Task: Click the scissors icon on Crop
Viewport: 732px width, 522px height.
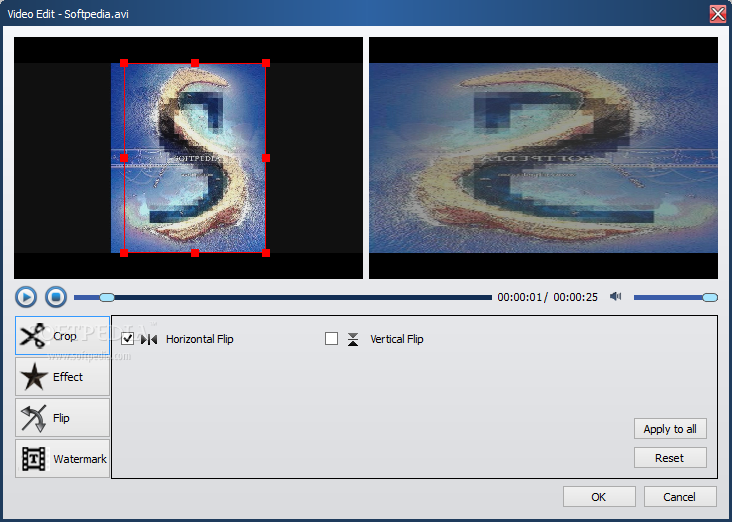Action: [33, 336]
